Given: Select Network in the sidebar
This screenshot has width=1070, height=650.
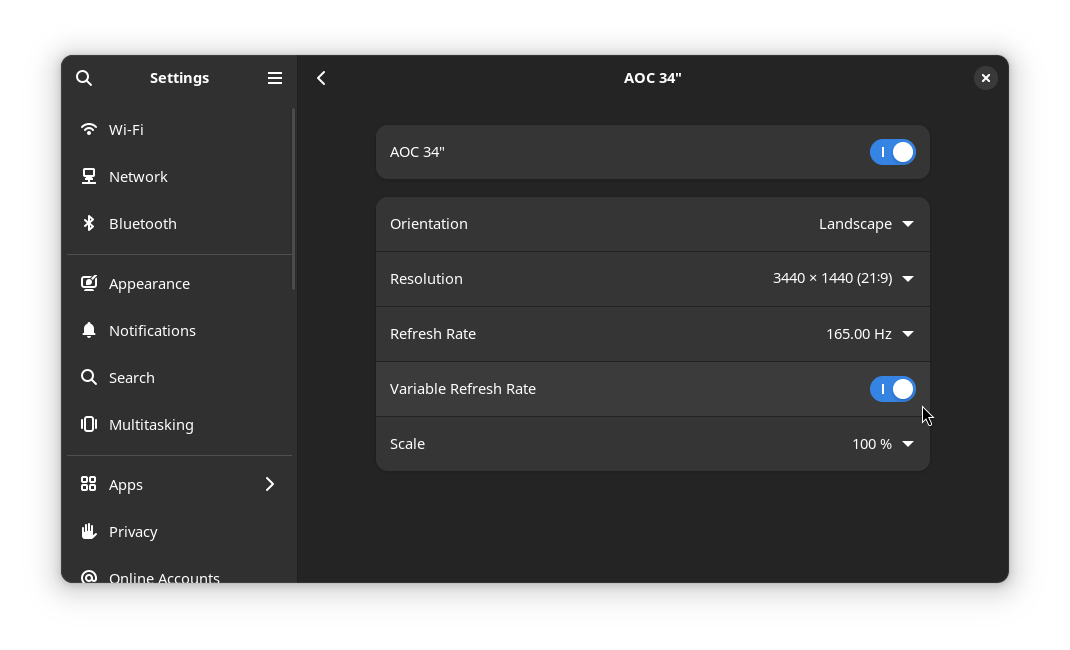Looking at the screenshot, I should (x=138, y=177).
